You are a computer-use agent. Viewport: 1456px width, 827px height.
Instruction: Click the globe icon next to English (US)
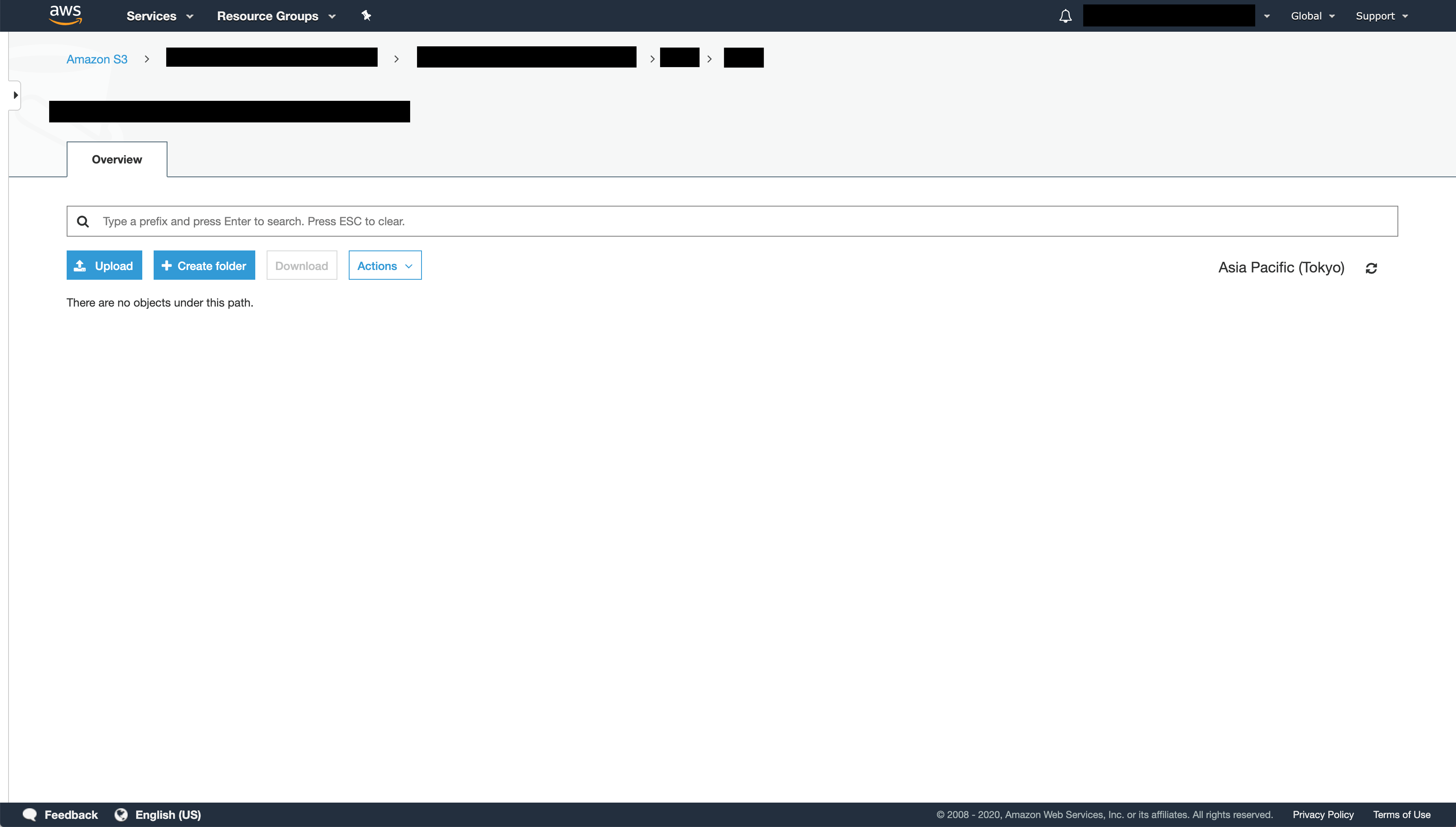[122, 814]
